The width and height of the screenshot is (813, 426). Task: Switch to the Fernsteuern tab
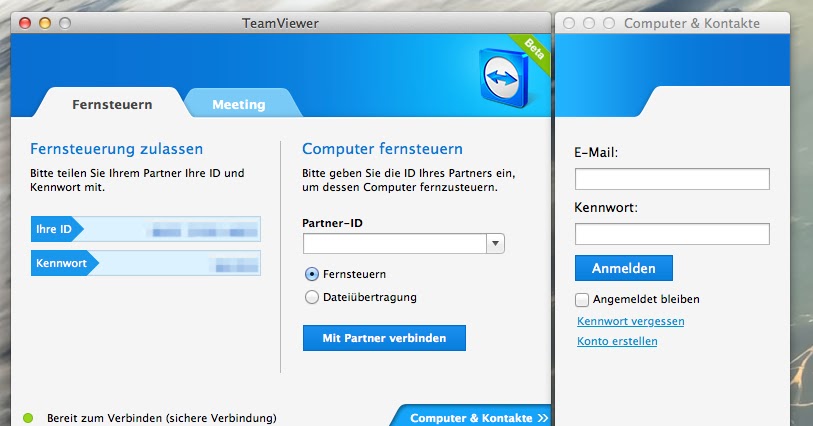coord(112,104)
